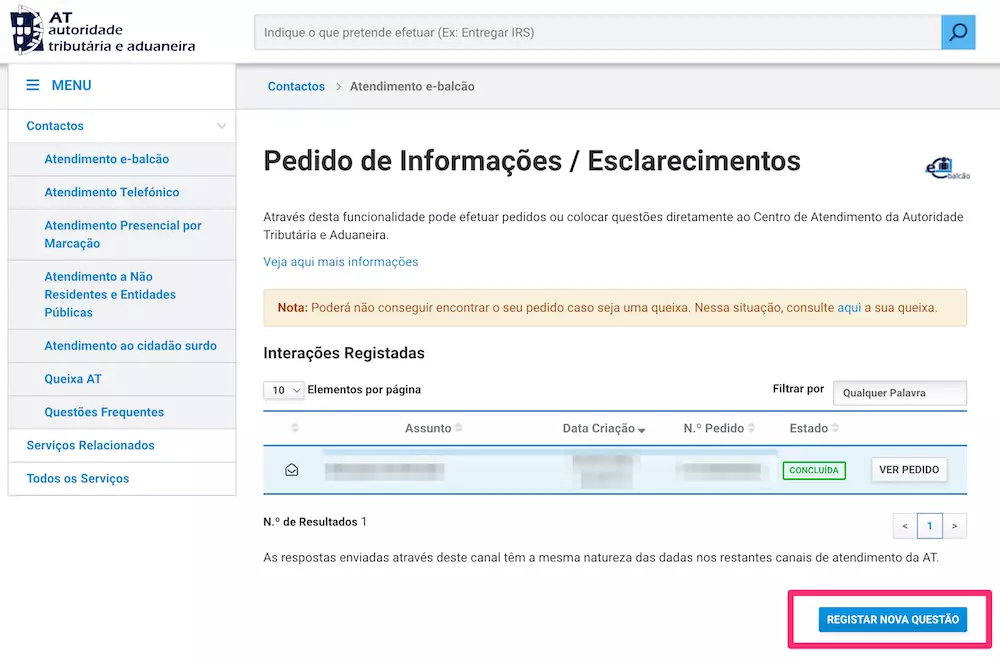
Task: Click the VER PEDIDO button
Action: pyautogui.click(x=909, y=470)
